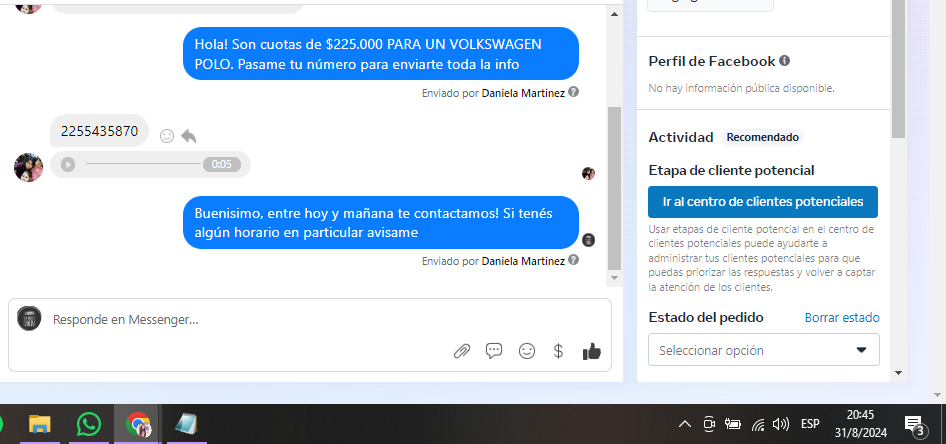This screenshot has width=946, height=444.
Task: Open Seleccionar opción order status dropdown
Action: (x=764, y=350)
